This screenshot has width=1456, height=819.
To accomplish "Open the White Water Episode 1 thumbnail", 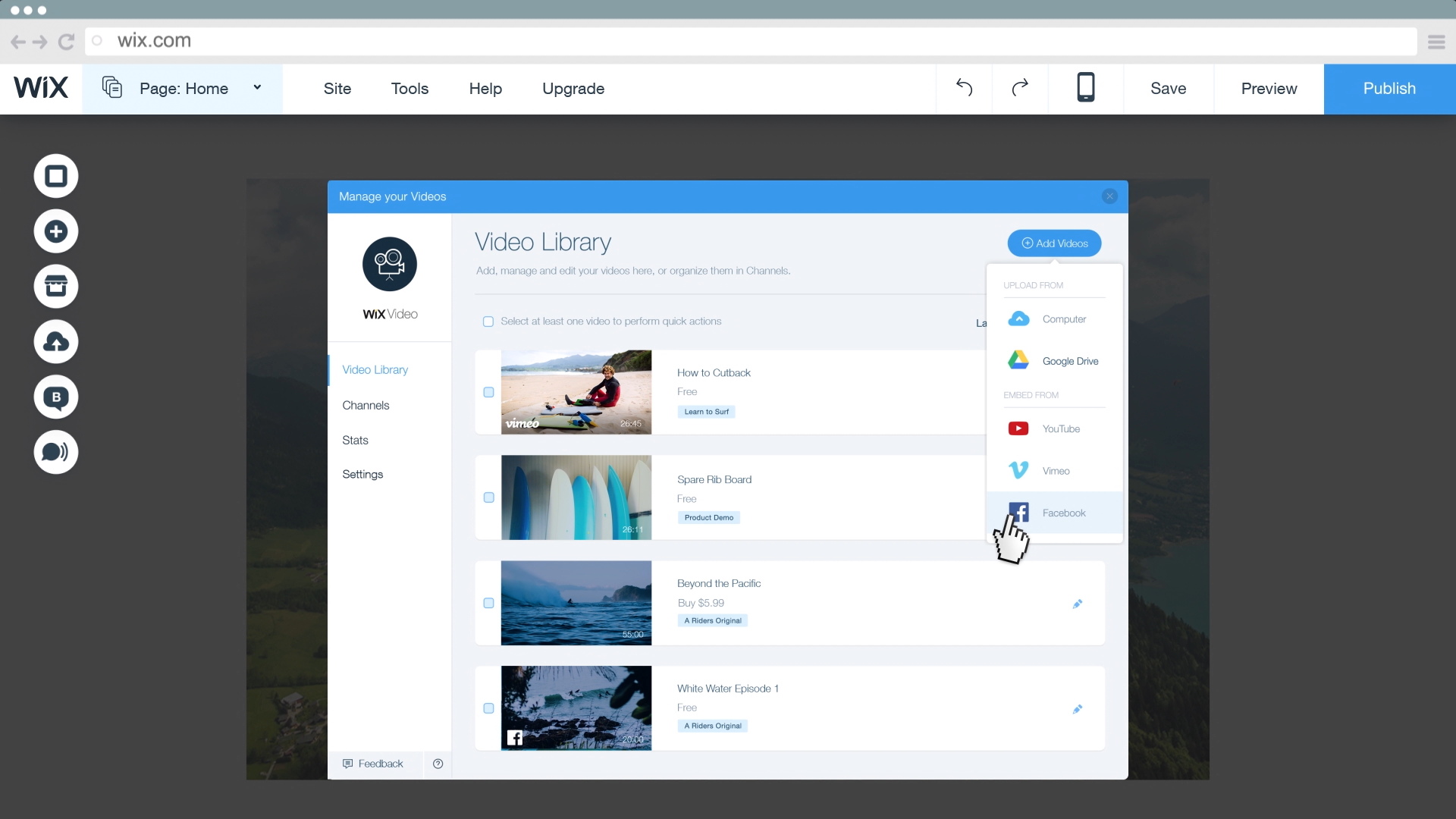I will click(x=576, y=708).
